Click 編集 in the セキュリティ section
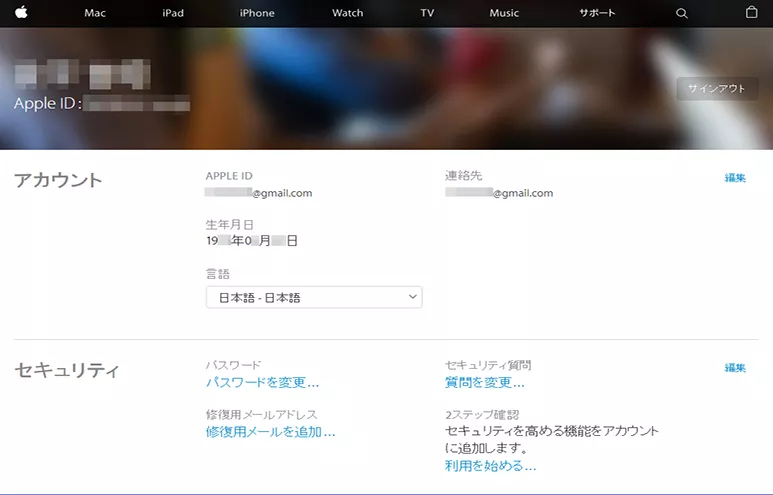 click(x=735, y=368)
